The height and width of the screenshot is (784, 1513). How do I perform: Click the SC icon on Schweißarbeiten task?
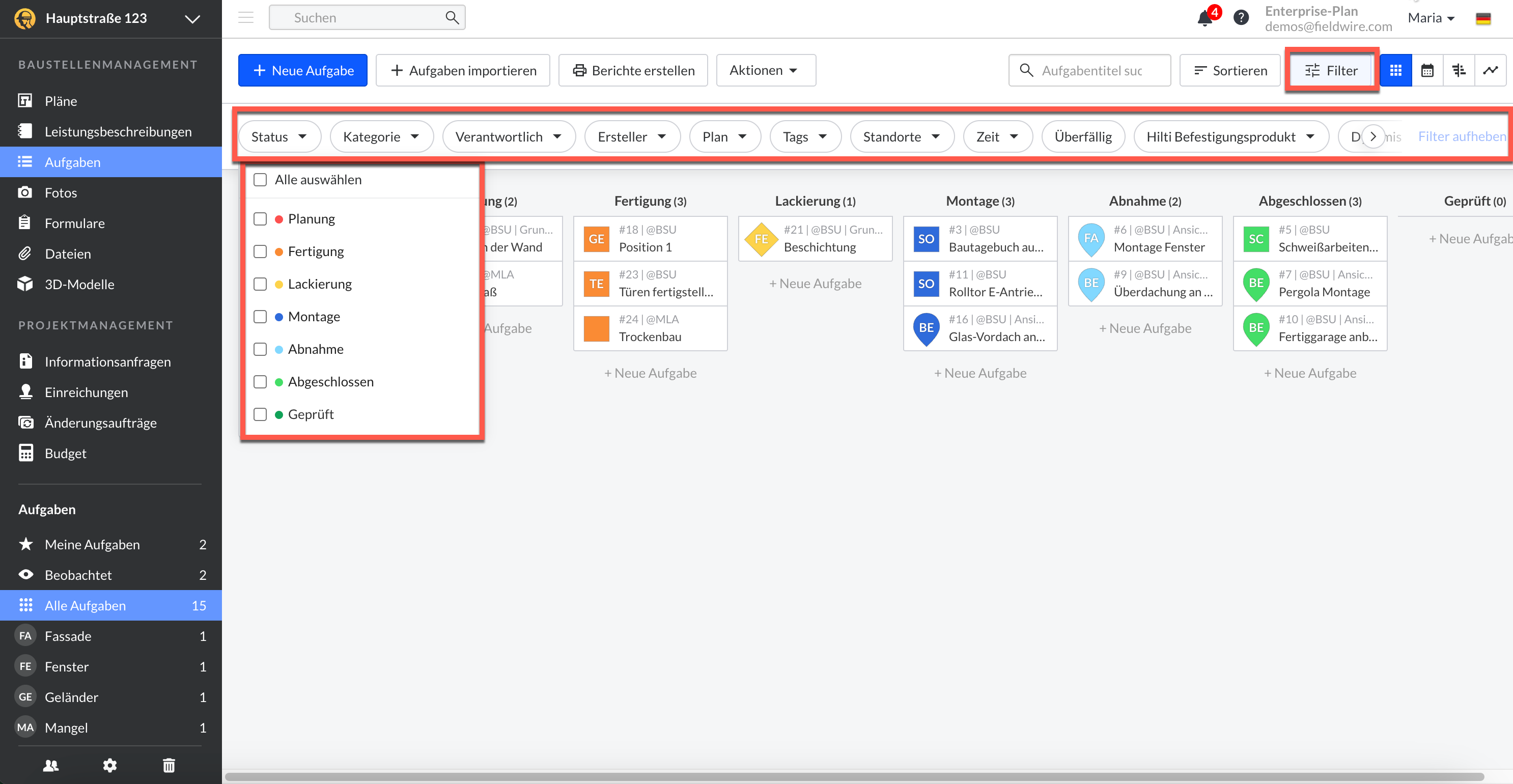pyautogui.click(x=1256, y=239)
